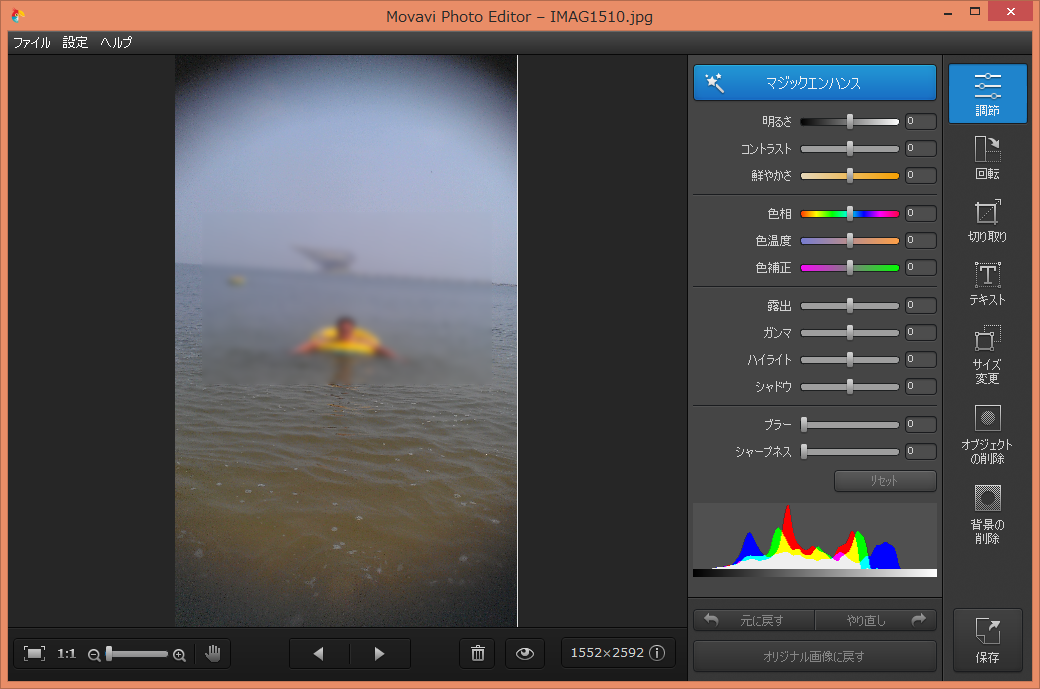Click the 色温度 slider handle
This screenshot has height=689, width=1040.
850,241
